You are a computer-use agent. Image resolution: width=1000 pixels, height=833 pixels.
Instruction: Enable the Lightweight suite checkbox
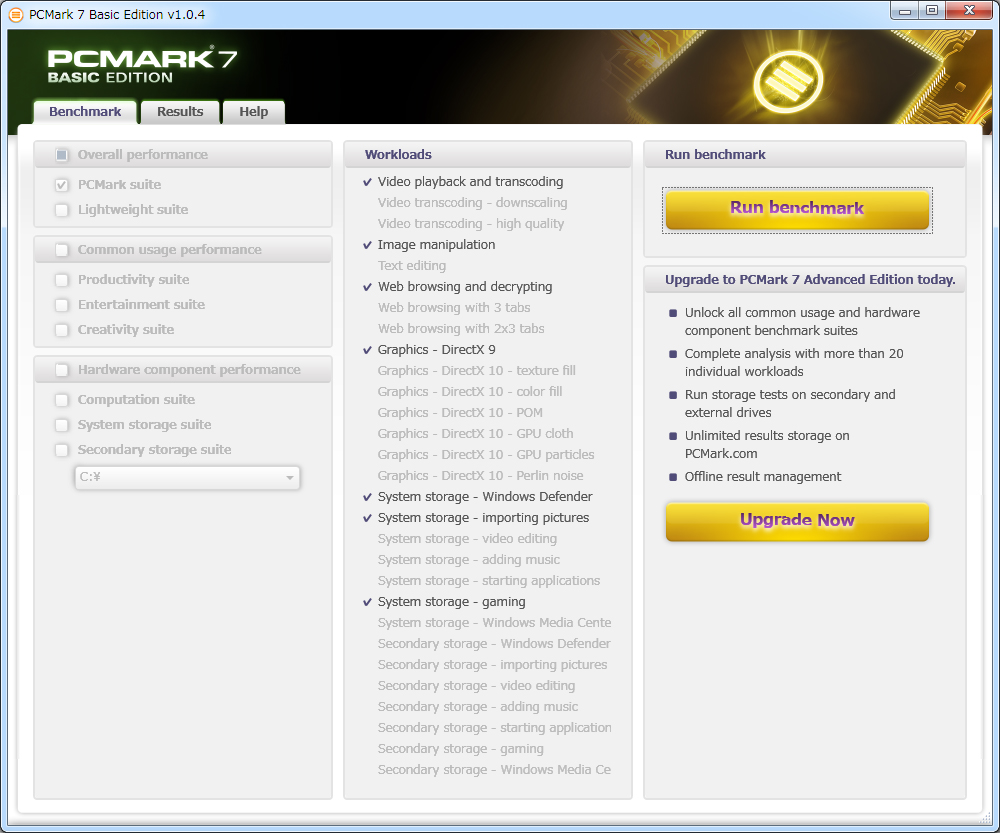point(62,210)
